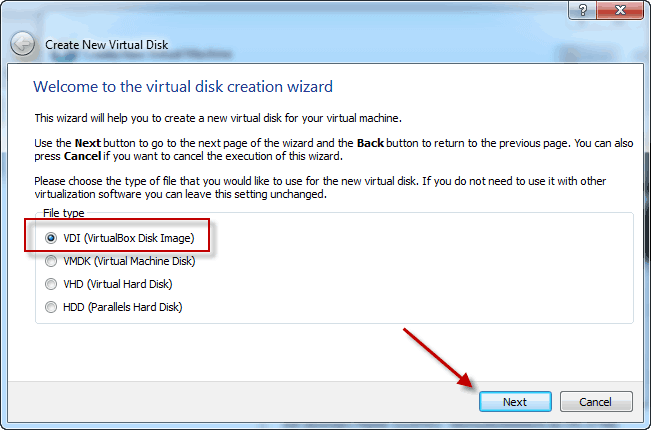
Task: Click the Next button
Action: pos(515,401)
